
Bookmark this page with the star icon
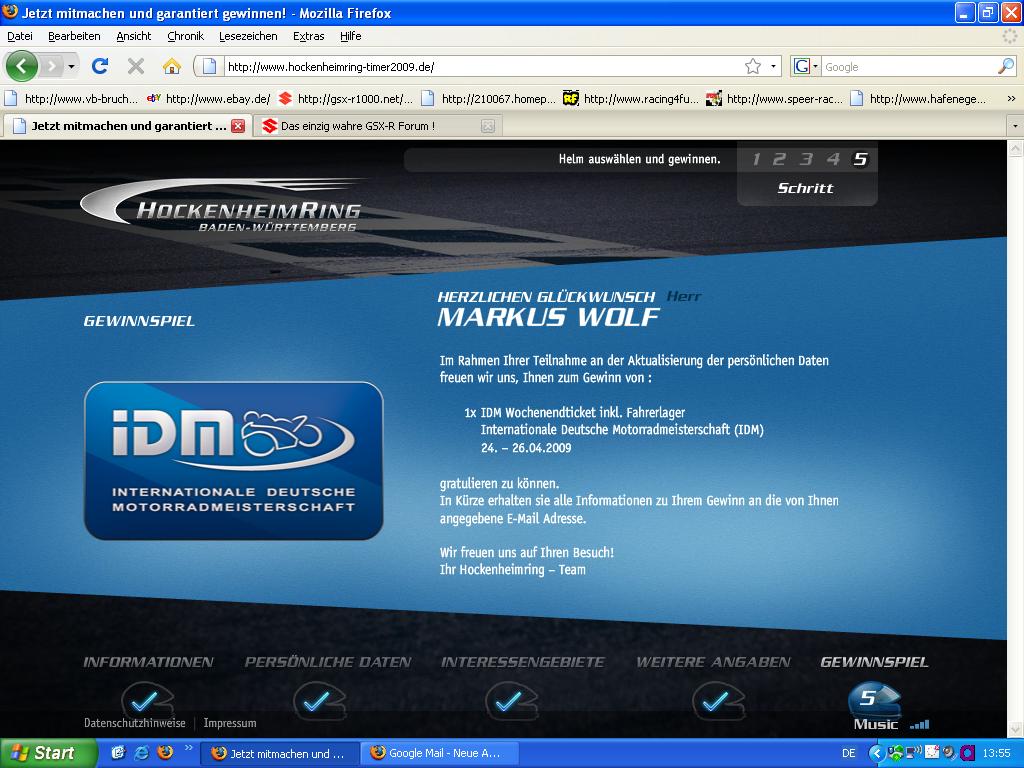point(753,66)
